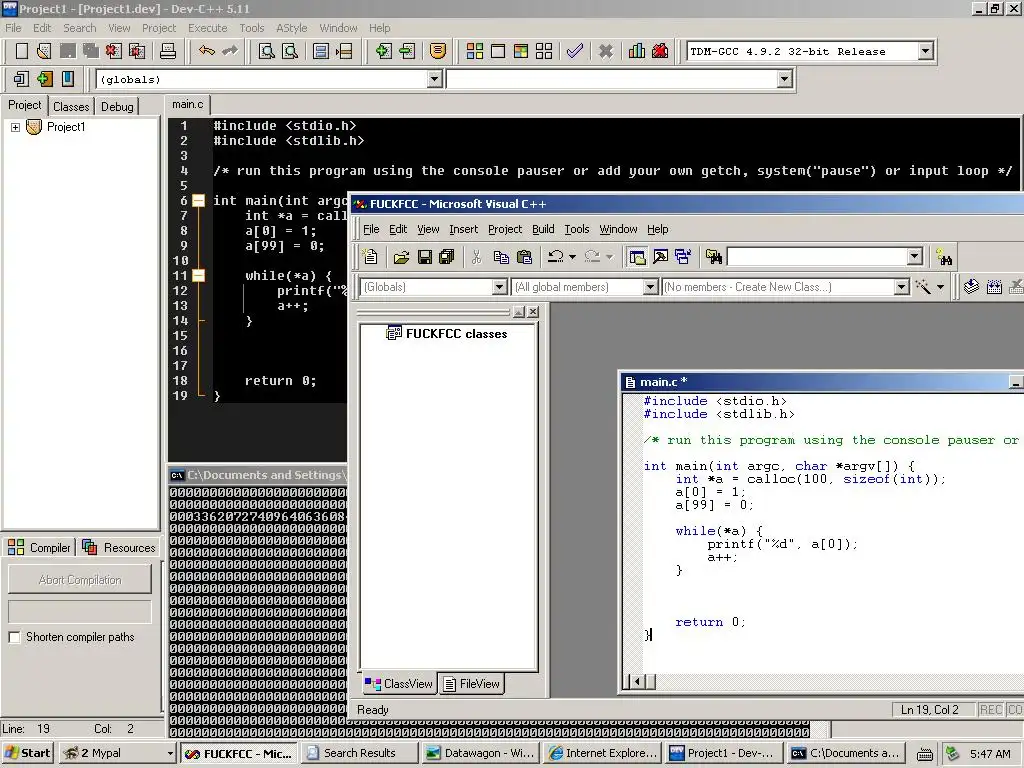The width and height of the screenshot is (1024, 768).
Task: Toggle Shorten compiler paths checkbox
Action: pyautogui.click(x=14, y=637)
